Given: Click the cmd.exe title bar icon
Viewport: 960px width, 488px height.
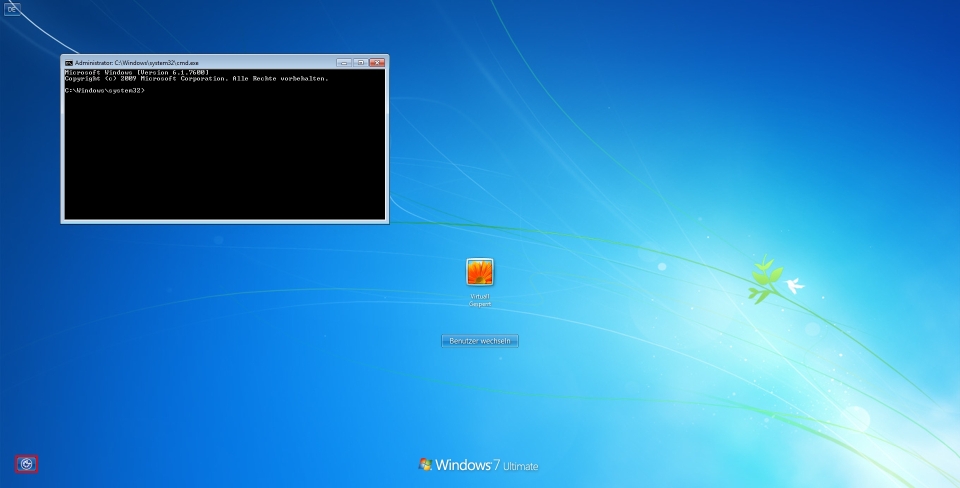Looking at the screenshot, I should click(69, 62).
